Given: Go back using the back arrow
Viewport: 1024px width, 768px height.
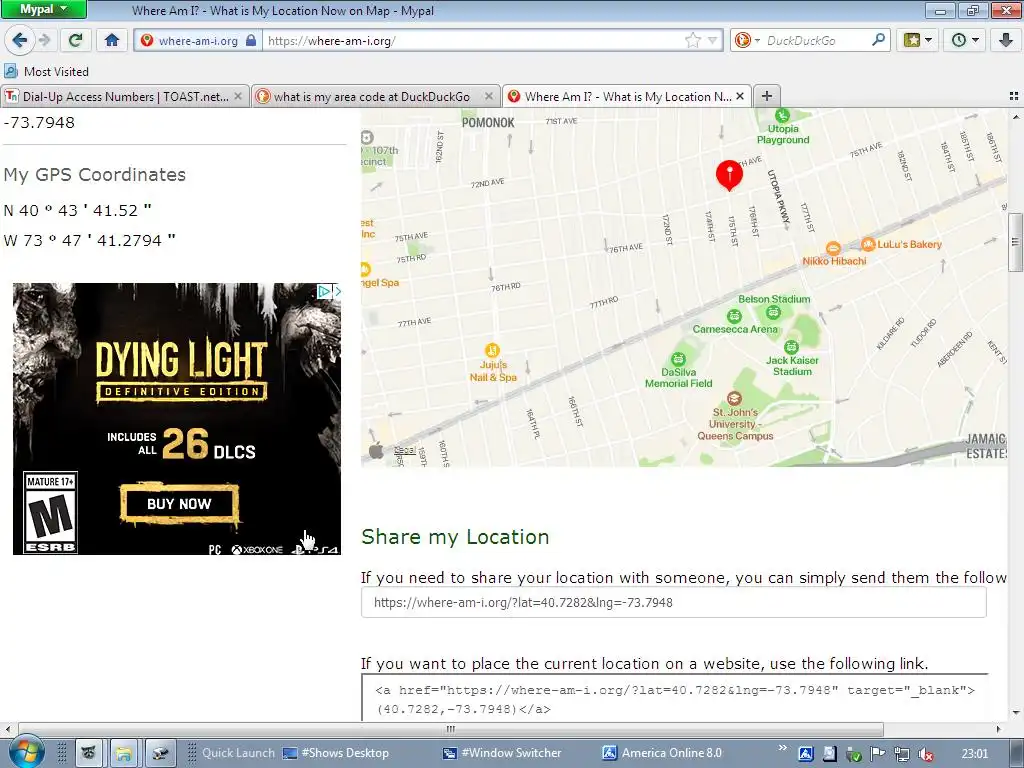Looking at the screenshot, I should click(x=20, y=40).
